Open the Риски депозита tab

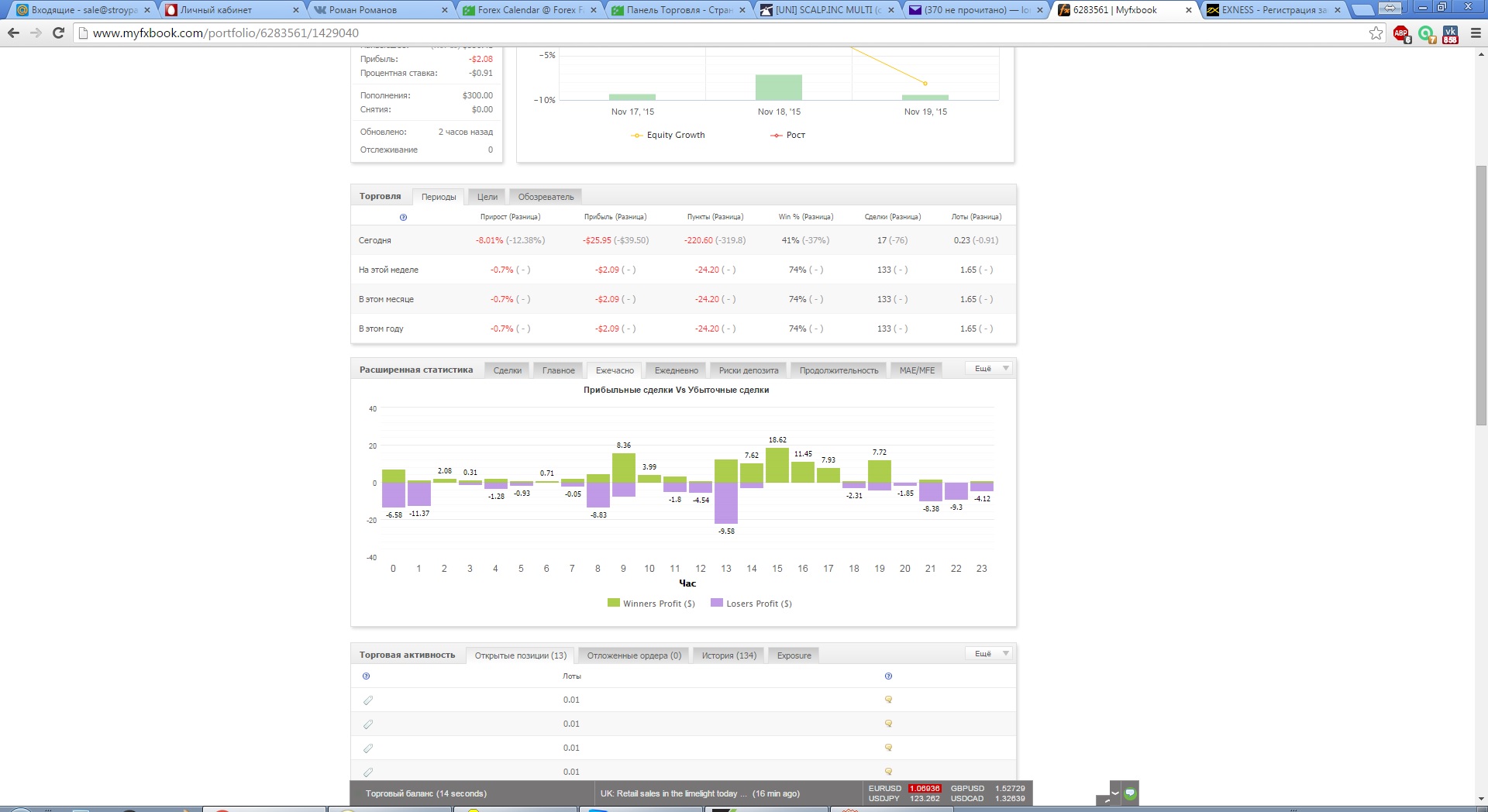click(749, 370)
